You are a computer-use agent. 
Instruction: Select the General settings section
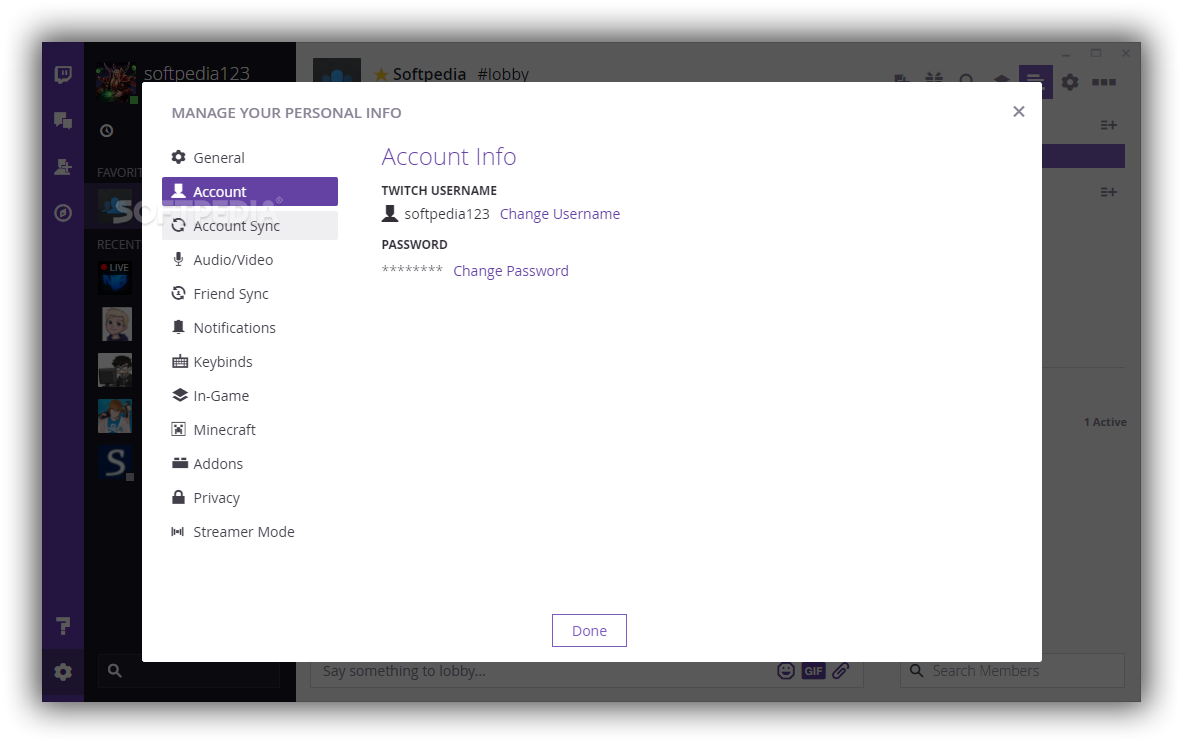click(250, 157)
